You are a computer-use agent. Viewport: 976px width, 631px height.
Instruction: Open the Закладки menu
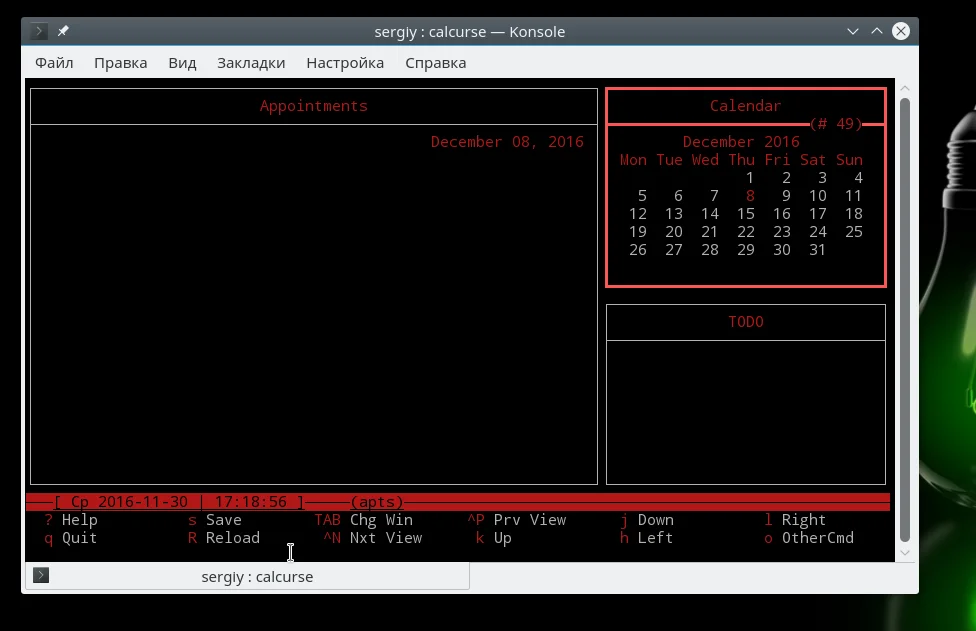coord(251,63)
